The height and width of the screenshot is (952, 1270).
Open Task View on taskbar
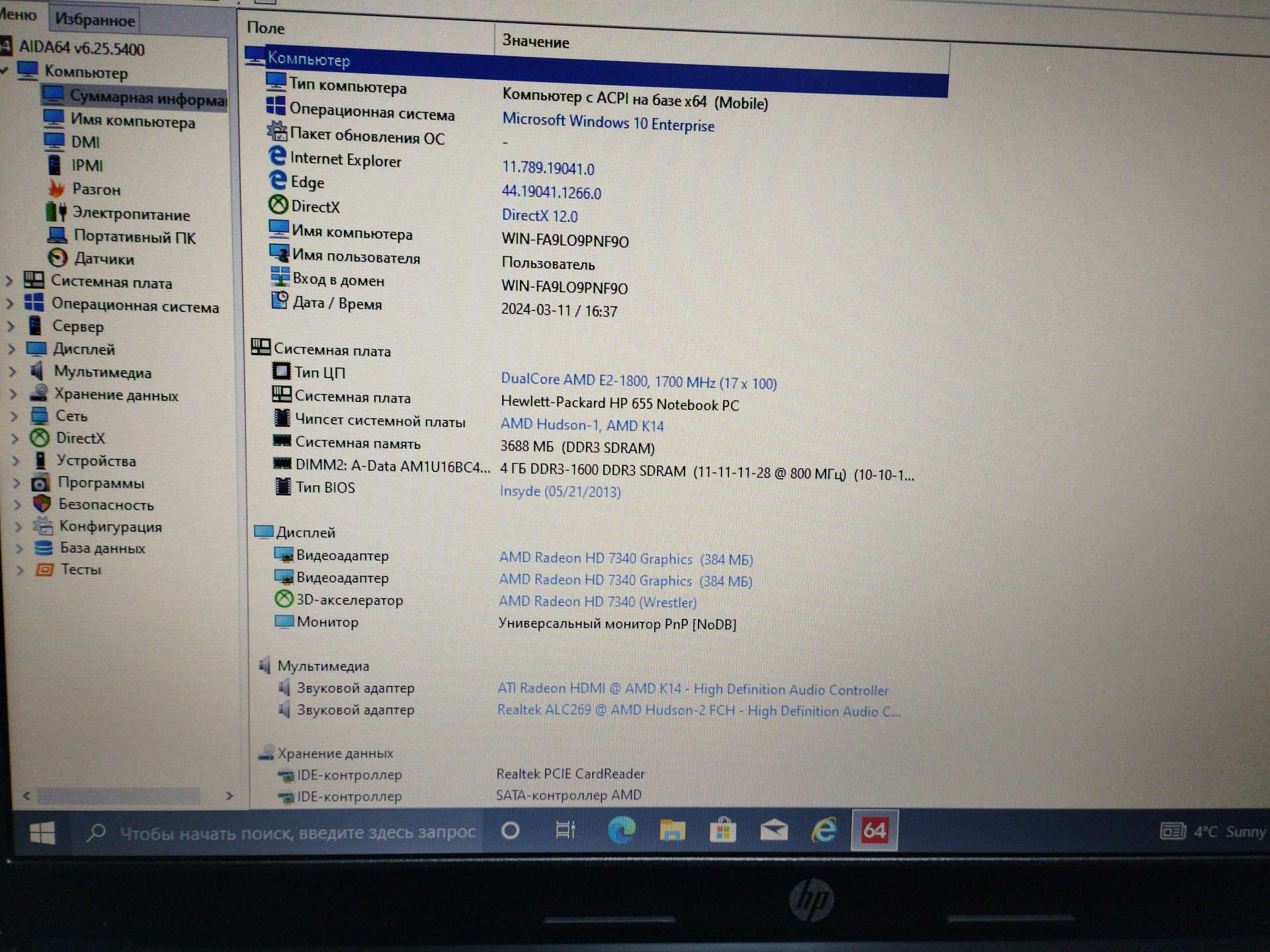coord(566,830)
